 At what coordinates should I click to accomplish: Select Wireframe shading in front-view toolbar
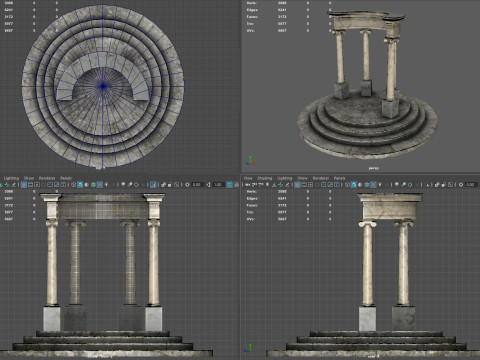73,184
